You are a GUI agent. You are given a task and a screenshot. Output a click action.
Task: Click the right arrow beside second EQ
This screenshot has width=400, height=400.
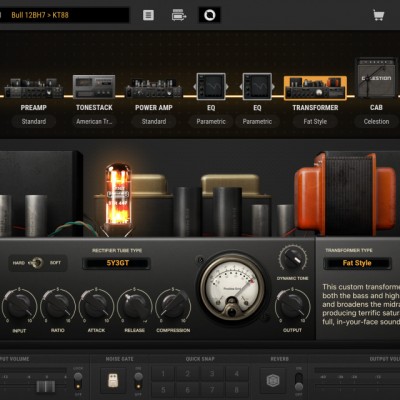tap(273, 87)
